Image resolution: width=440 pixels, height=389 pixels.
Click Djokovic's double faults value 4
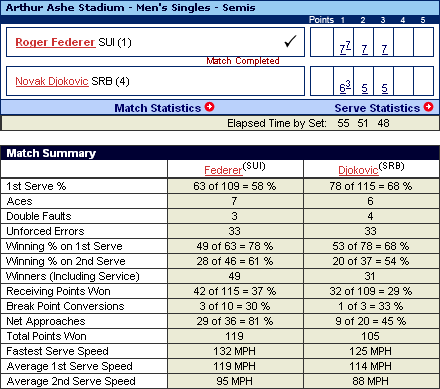pos(370,216)
